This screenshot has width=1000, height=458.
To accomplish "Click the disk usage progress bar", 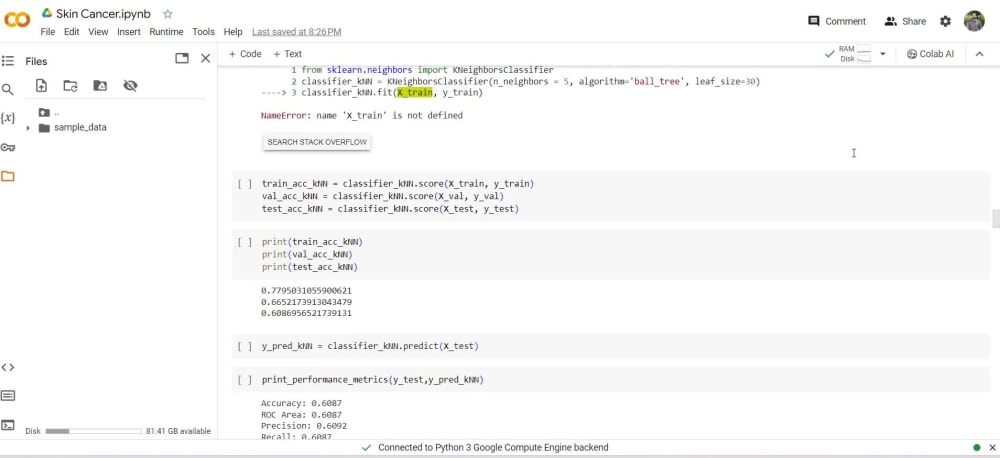I will tap(93, 431).
